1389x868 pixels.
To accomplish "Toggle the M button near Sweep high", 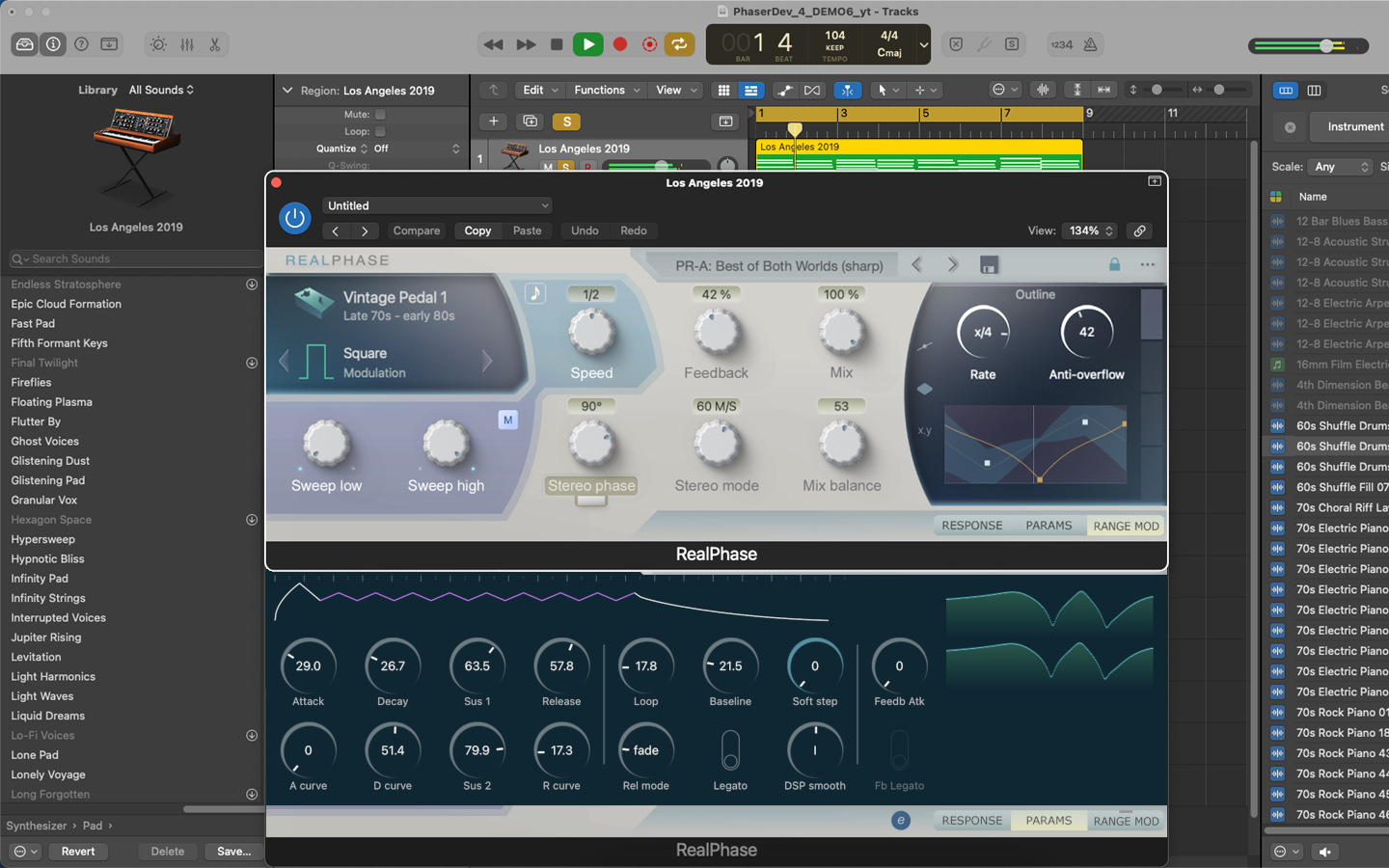I will click(x=508, y=420).
